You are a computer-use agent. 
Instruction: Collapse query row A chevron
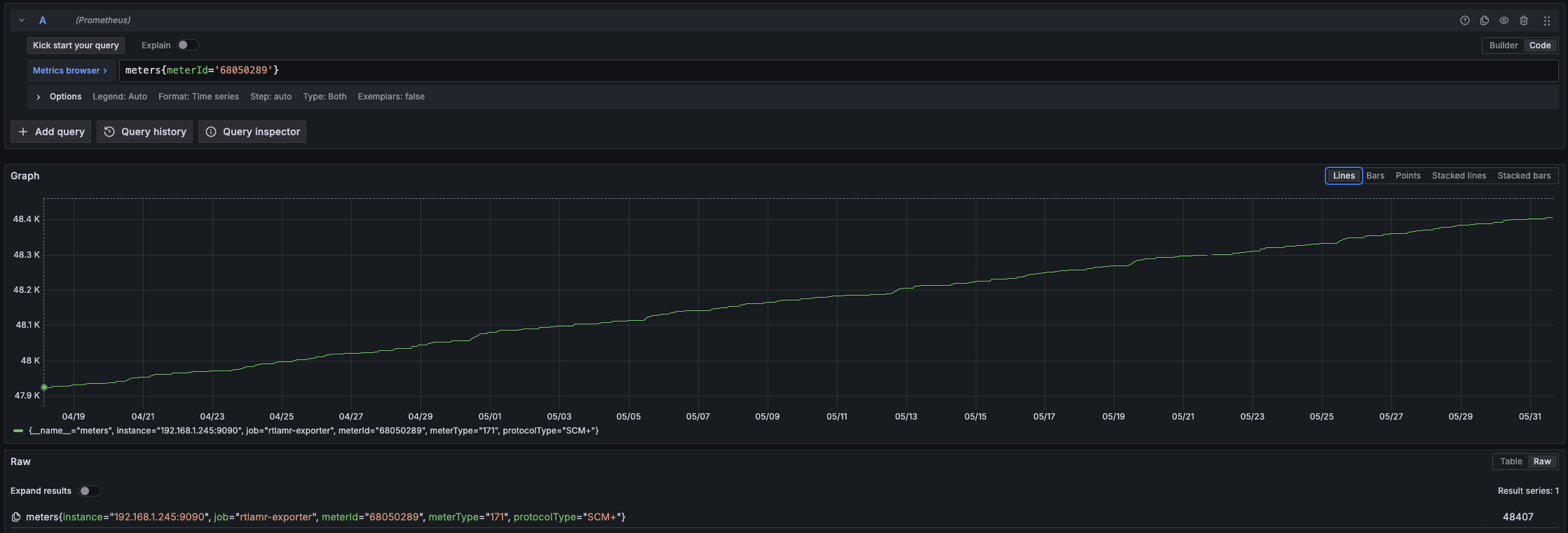(x=22, y=20)
